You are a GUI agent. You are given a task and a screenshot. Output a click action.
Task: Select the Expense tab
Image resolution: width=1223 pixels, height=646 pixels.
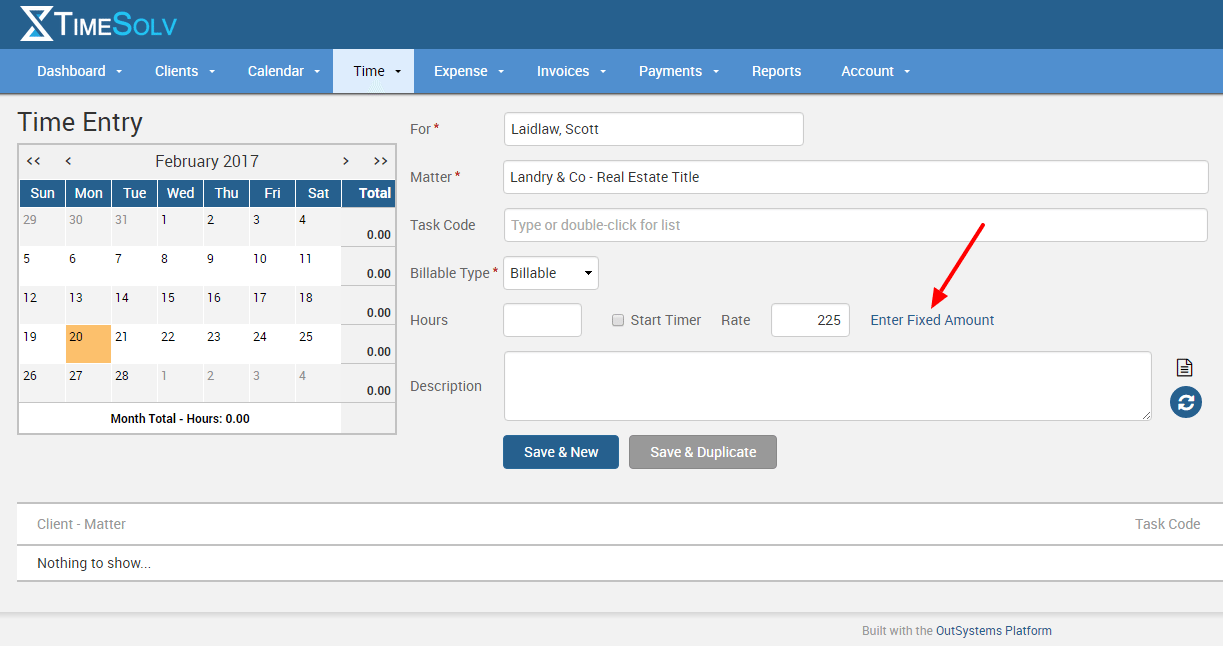461,71
